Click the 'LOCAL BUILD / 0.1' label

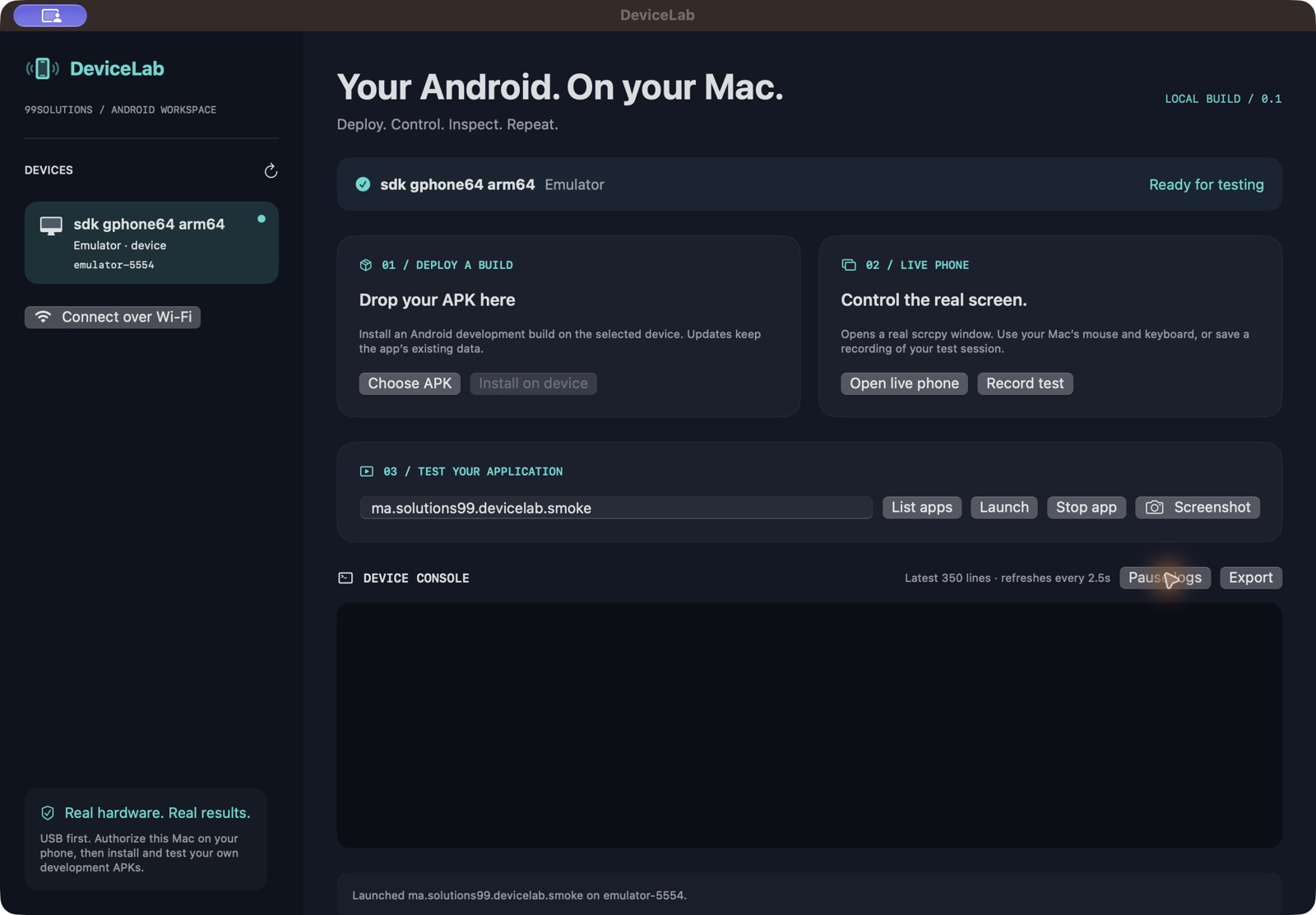tap(1223, 99)
